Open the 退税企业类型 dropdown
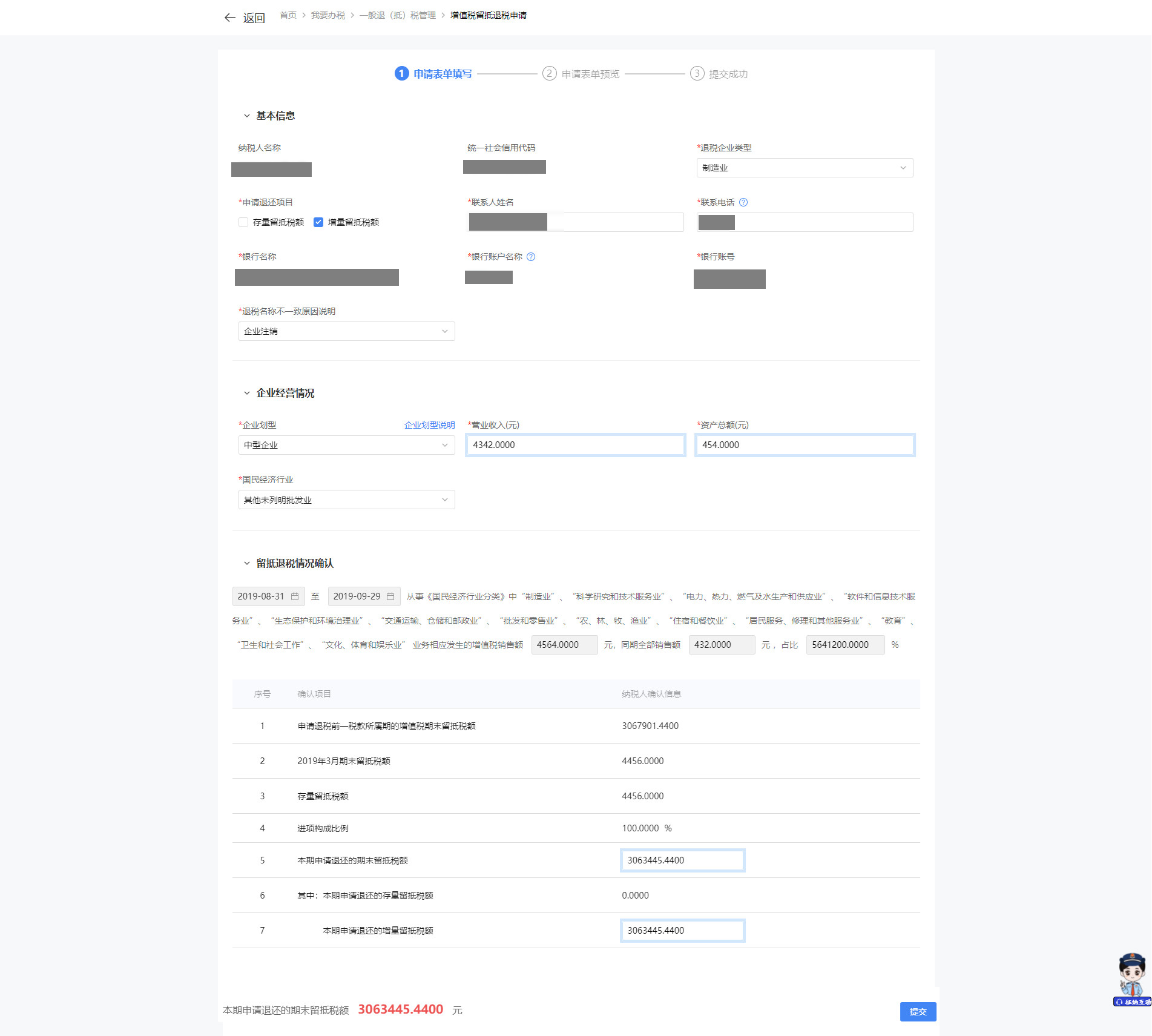 805,168
